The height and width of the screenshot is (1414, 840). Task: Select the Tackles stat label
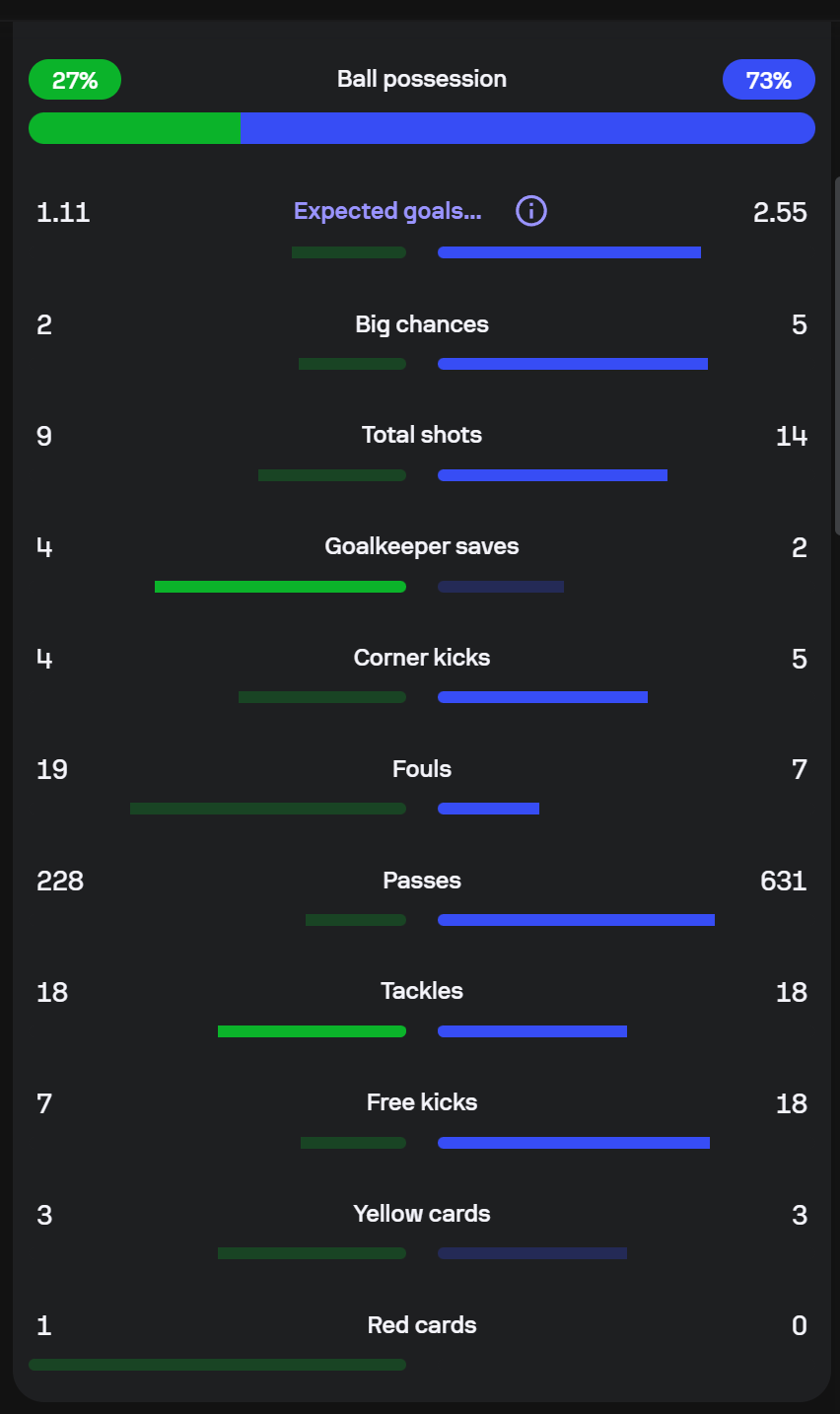pyautogui.click(x=422, y=991)
